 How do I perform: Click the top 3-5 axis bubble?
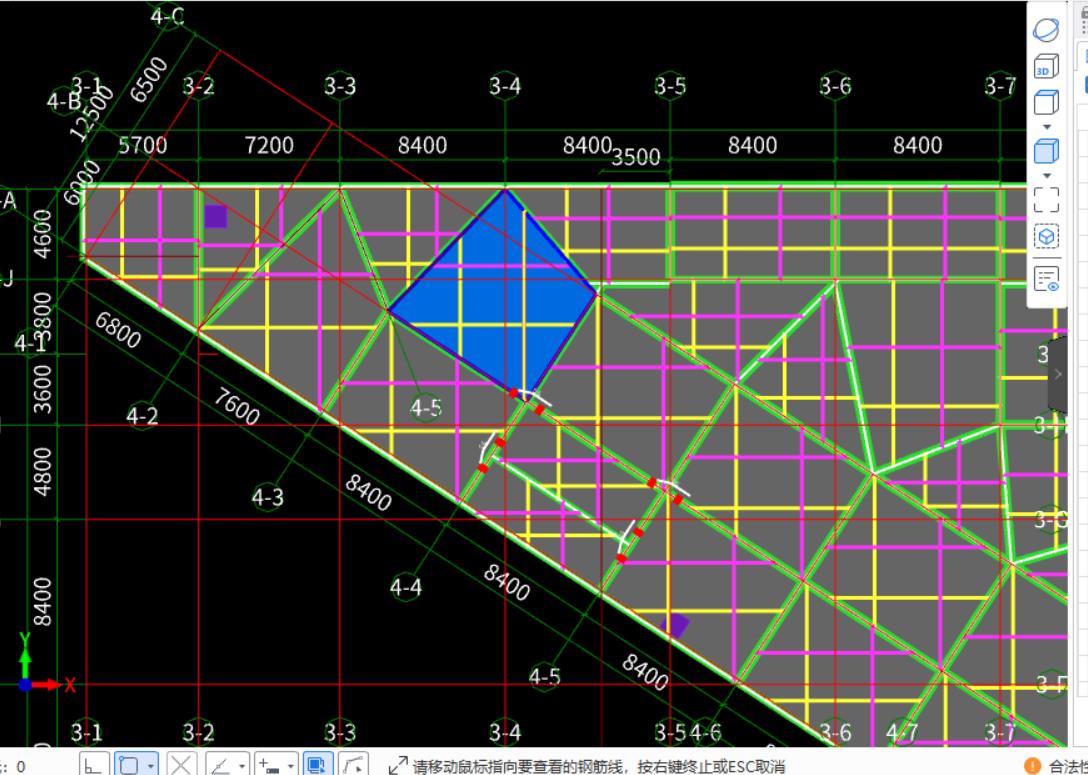click(670, 85)
